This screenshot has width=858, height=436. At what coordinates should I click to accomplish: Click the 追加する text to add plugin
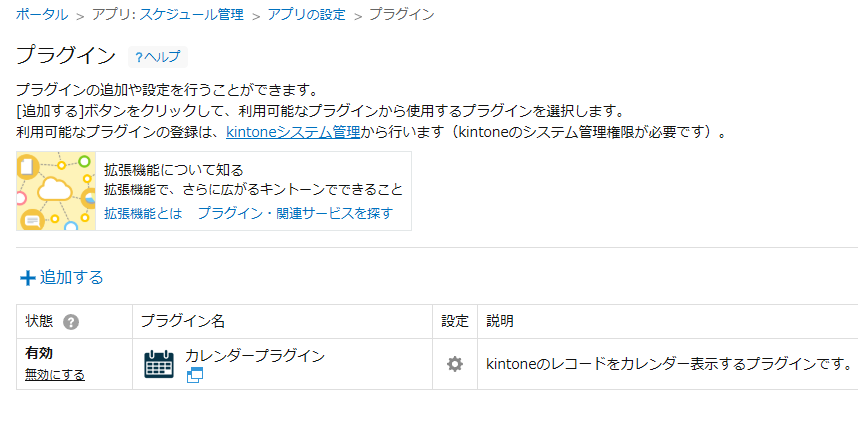point(72,277)
